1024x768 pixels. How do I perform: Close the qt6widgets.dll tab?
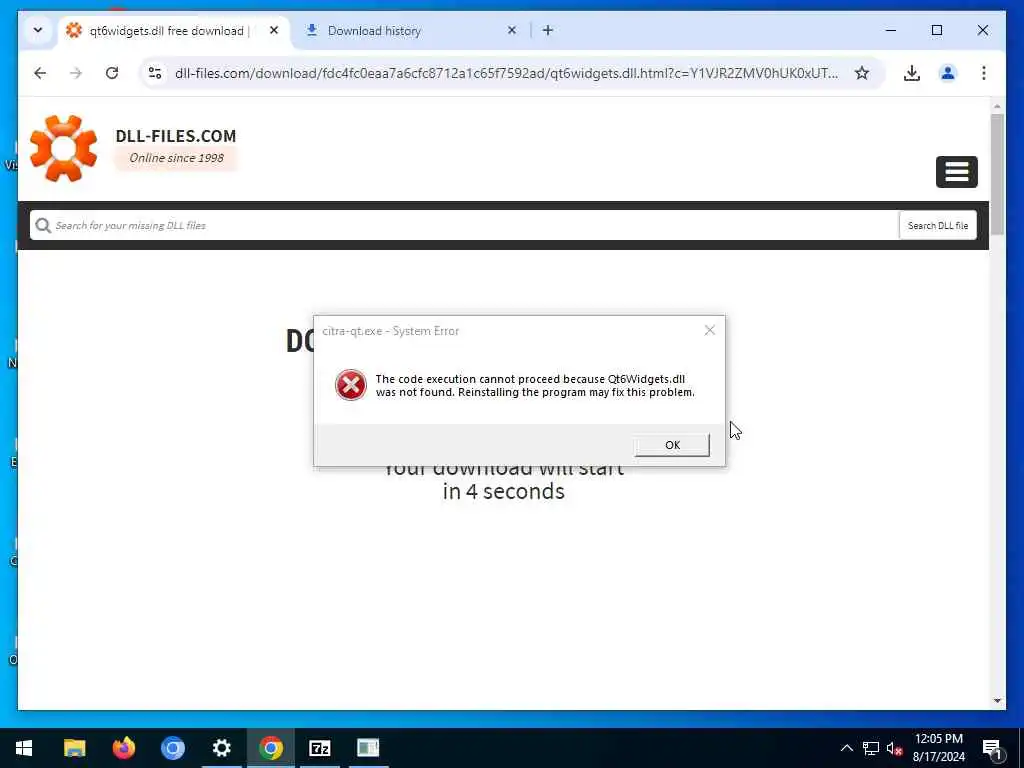(274, 30)
